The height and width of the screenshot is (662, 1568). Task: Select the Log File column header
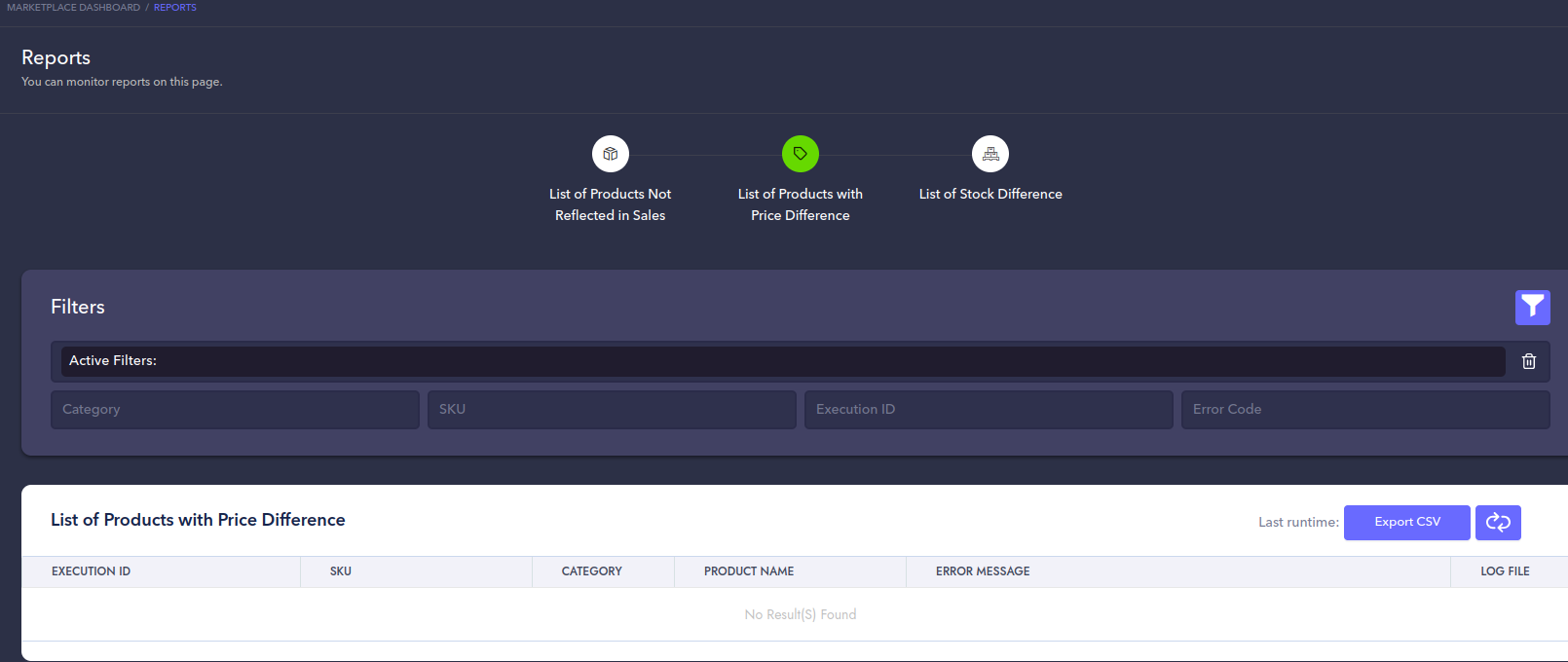pos(1504,571)
